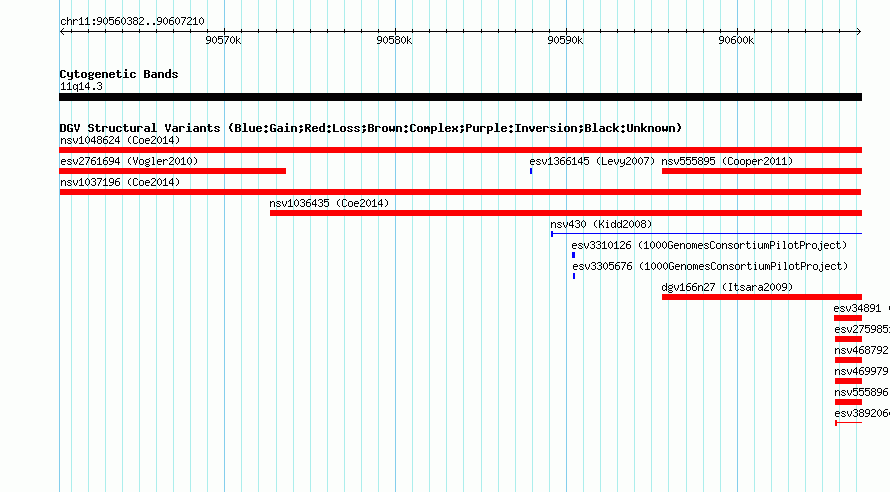Click the nsv555896 variant label
Image resolution: width=890 pixels, height=492 pixels.
click(x=861, y=392)
